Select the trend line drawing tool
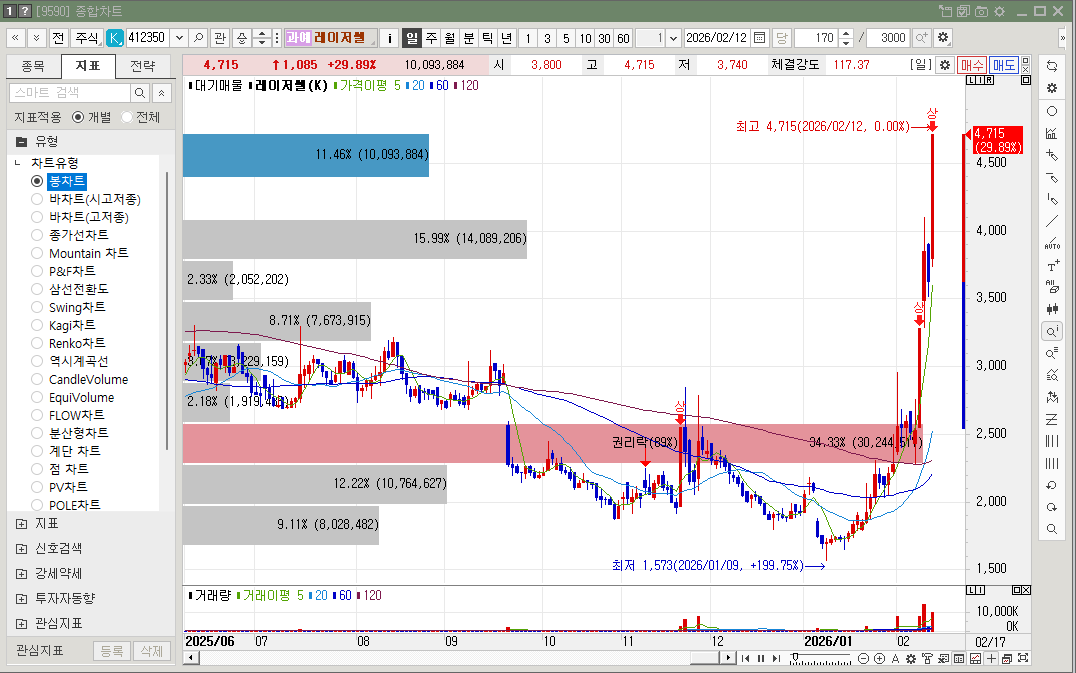The image size is (1076, 673). [x=1051, y=221]
